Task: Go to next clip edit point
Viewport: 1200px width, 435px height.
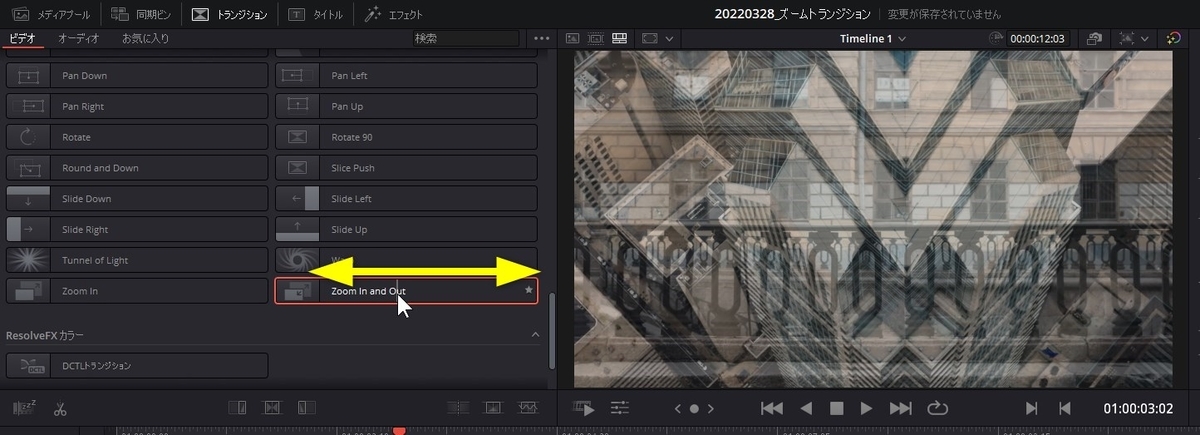Action: [1032, 408]
